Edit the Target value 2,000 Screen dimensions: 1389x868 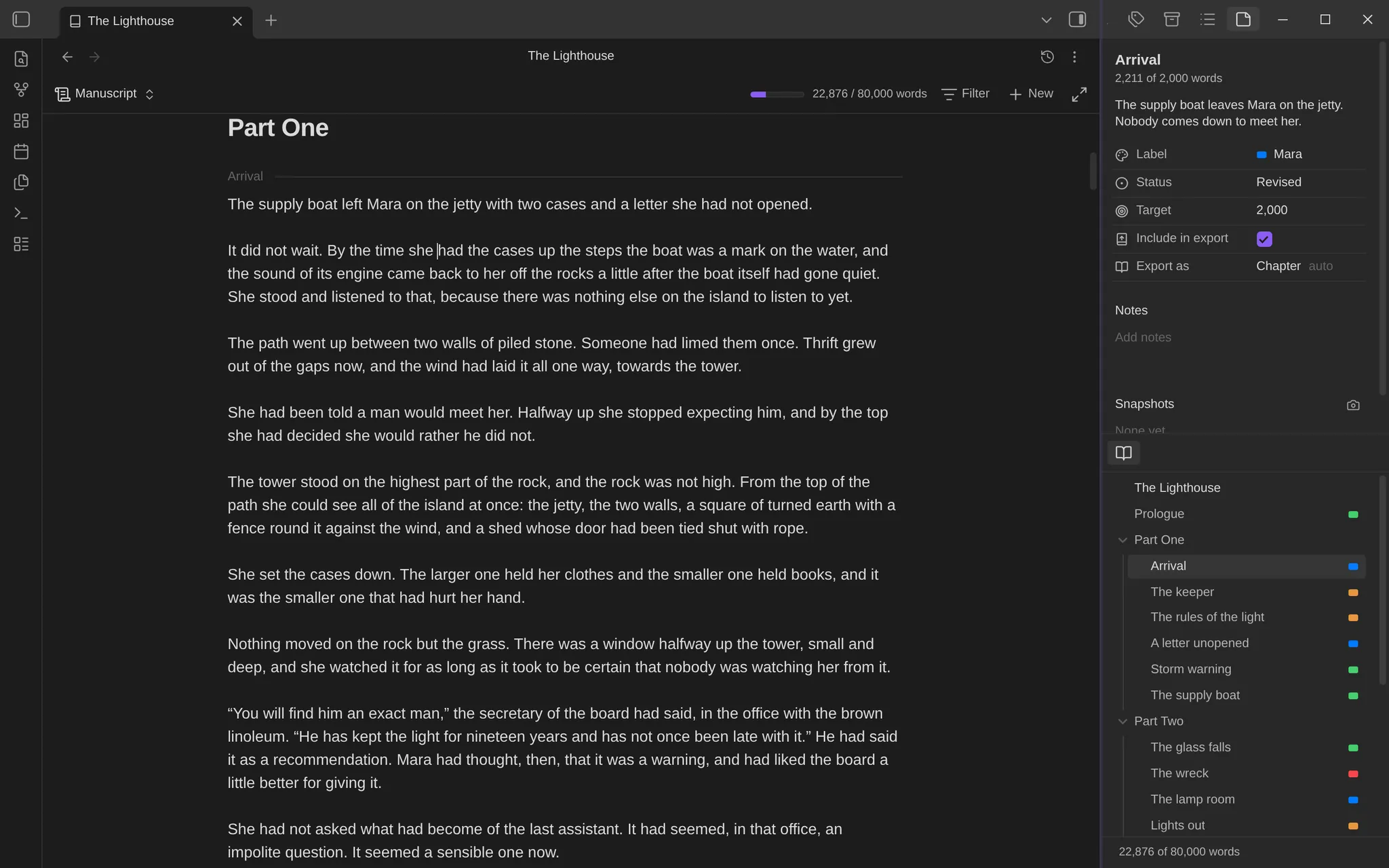pyautogui.click(x=1272, y=210)
